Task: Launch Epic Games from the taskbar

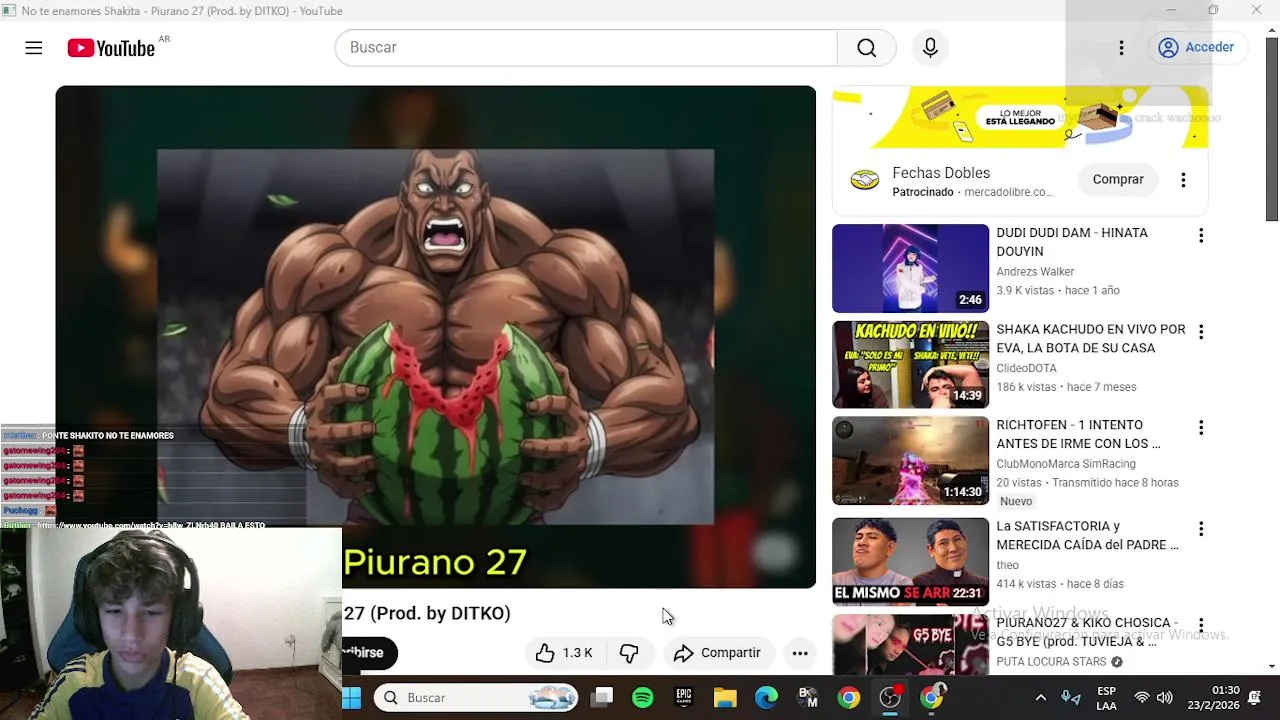Action: click(684, 698)
